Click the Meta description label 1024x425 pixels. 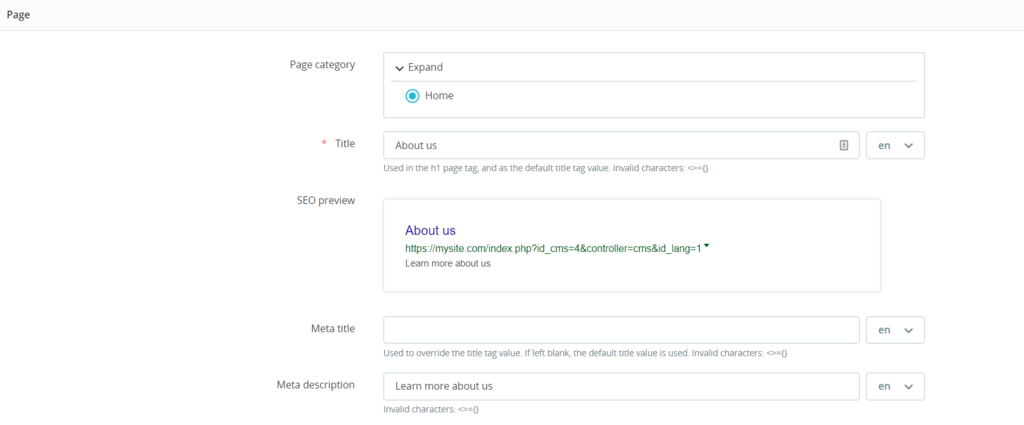coord(315,384)
